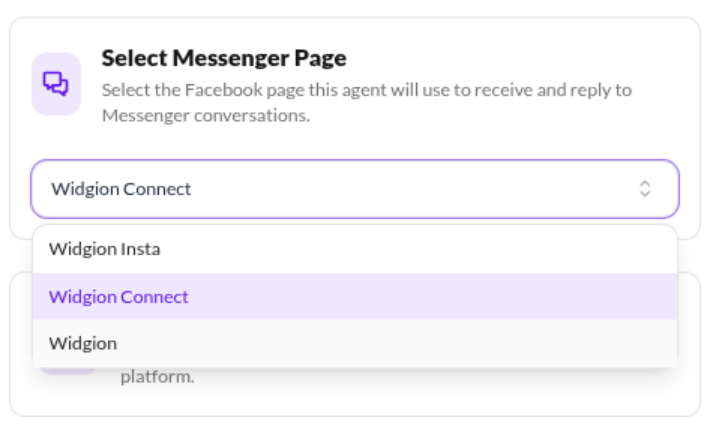Click the description starting 'Select the Facebook page'

click(366, 90)
